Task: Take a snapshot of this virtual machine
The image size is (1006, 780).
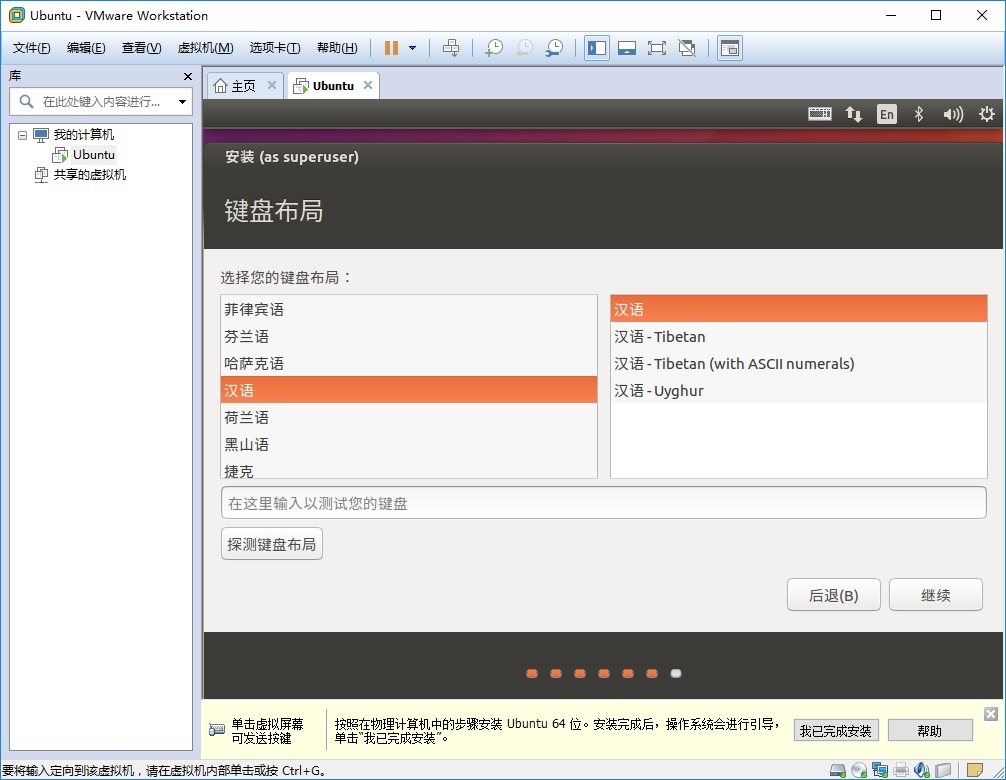Action: pos(493,48)
